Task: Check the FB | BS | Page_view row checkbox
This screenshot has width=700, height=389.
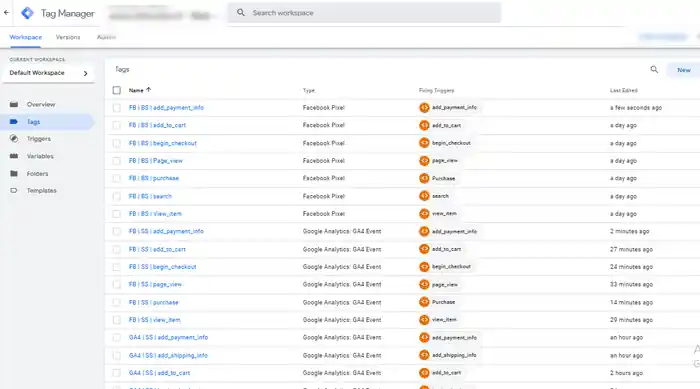Action: [x=117, y=160]
